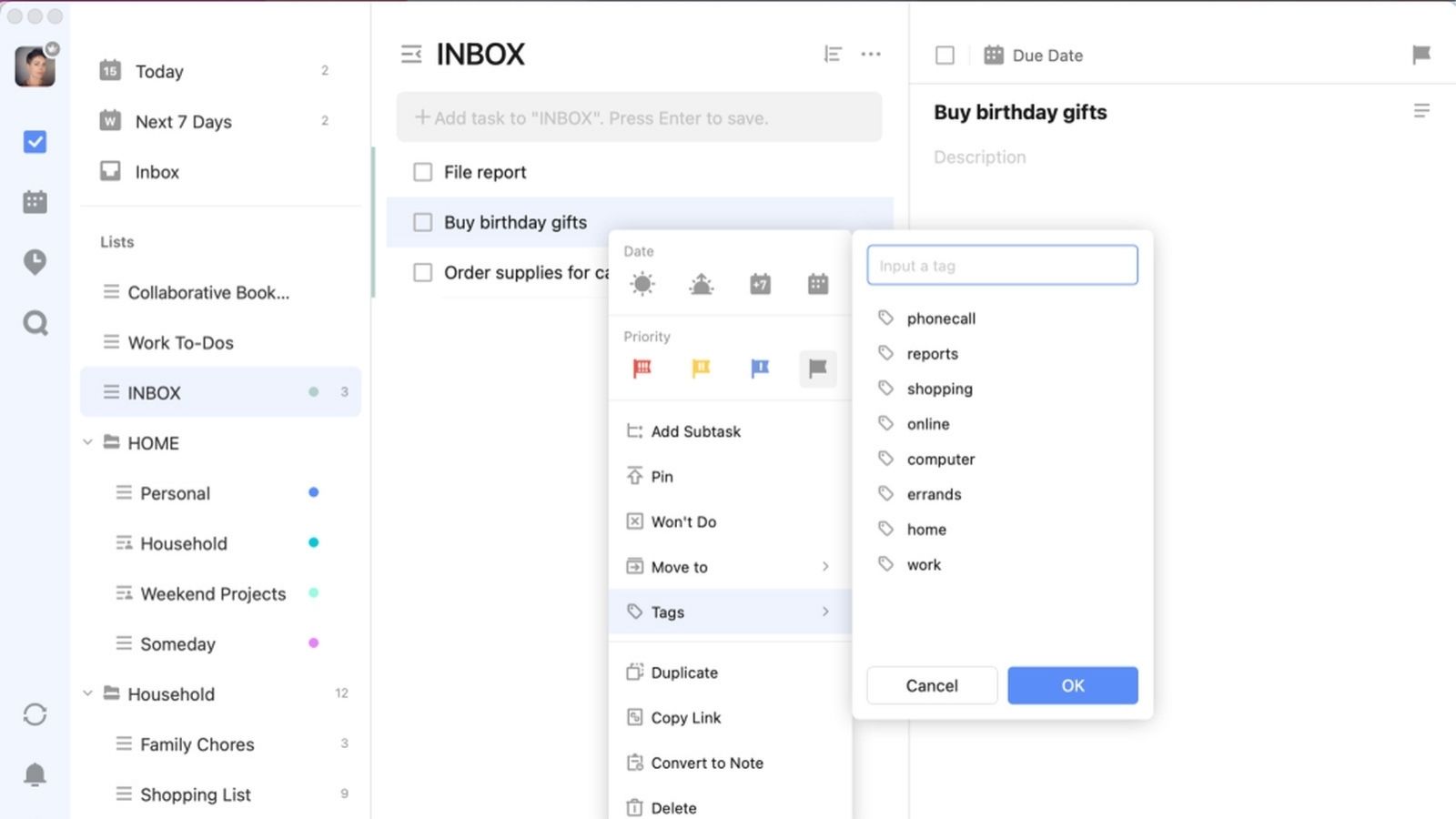
Task: Set date to Today using the sun icon
Action: [x=642, y=284]
